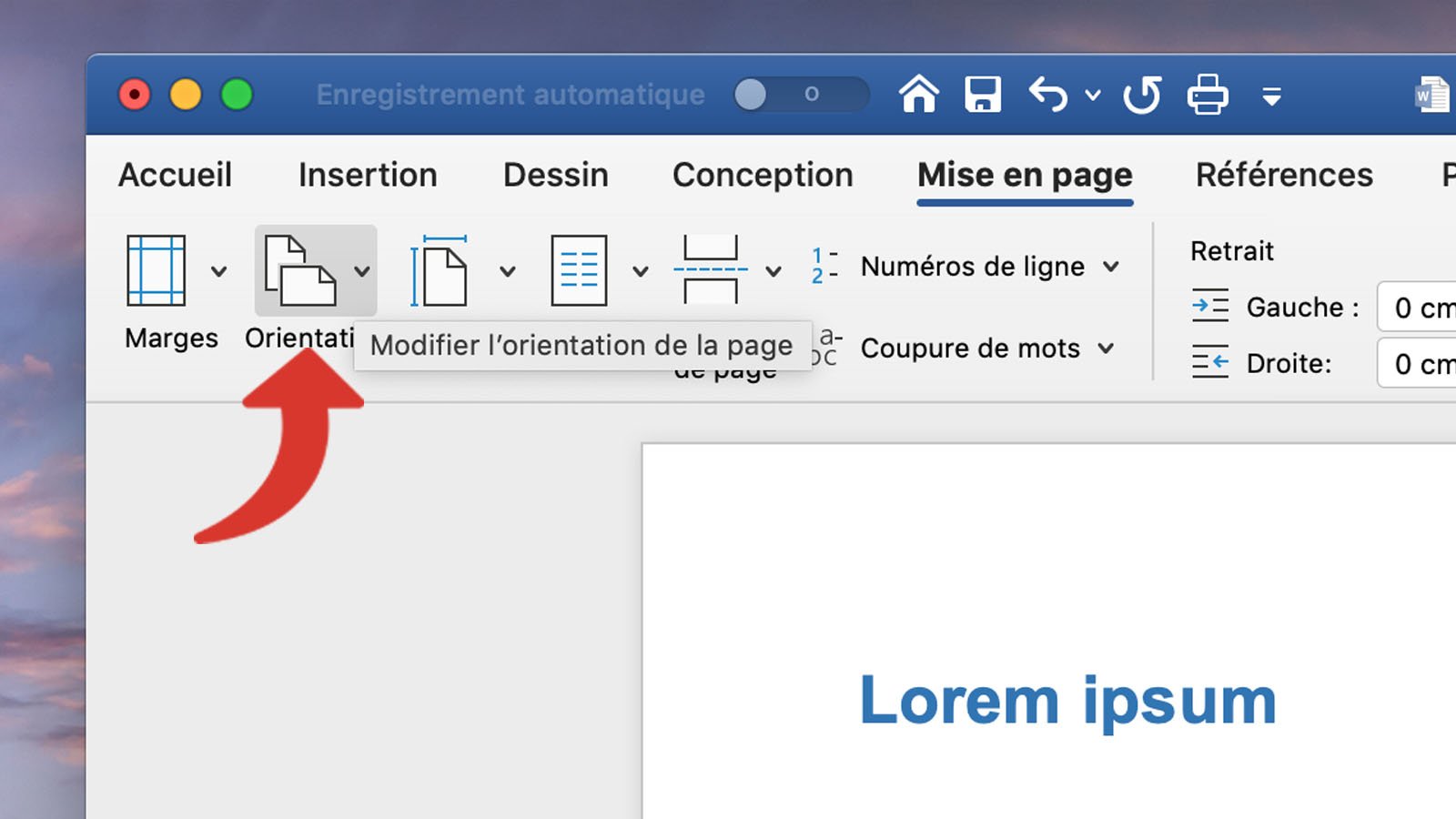Maximize the window with green button
The width and height of the screenshot is (1456, 819).
[237, 94]
